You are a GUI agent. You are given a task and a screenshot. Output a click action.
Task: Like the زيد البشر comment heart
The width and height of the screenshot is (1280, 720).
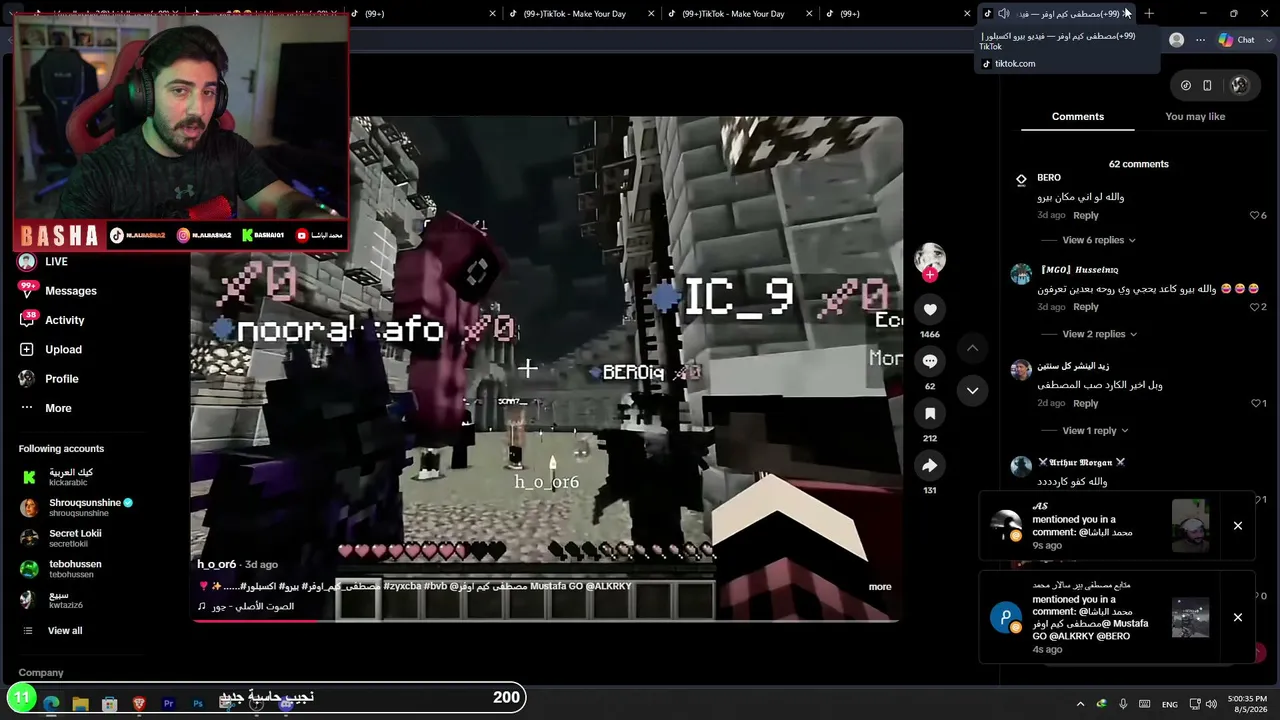1256,403
